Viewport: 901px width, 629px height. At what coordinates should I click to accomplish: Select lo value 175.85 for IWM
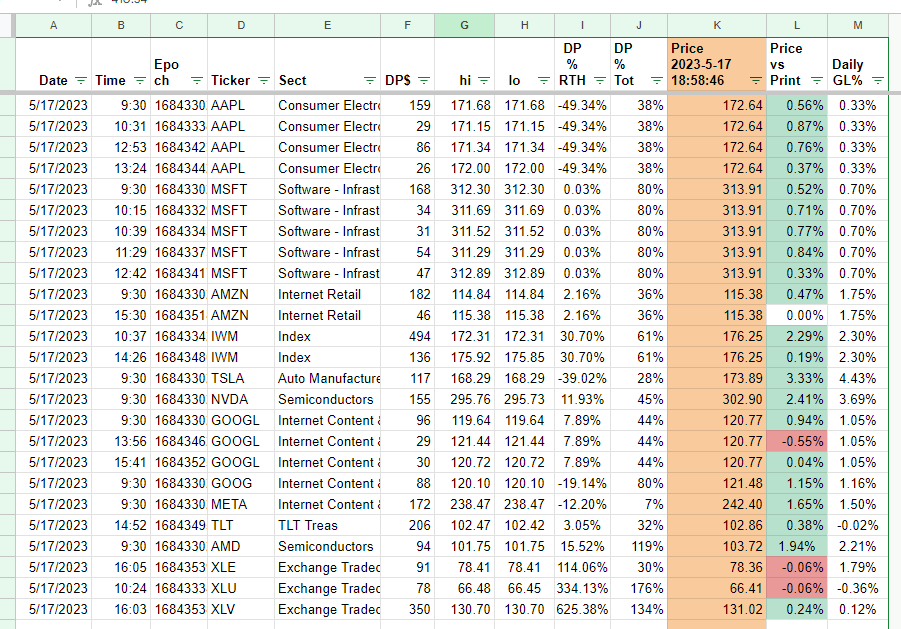[x=524, y=357]
